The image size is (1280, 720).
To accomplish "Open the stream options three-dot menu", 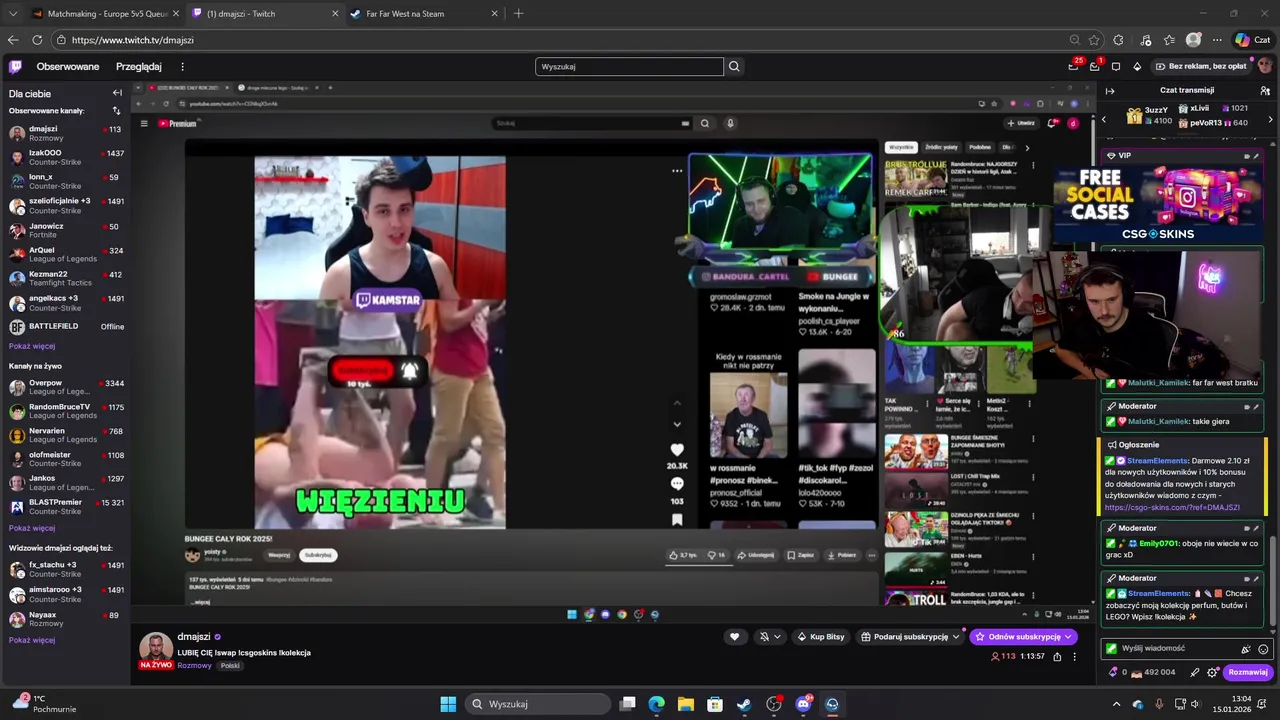I will [1074, 657].
